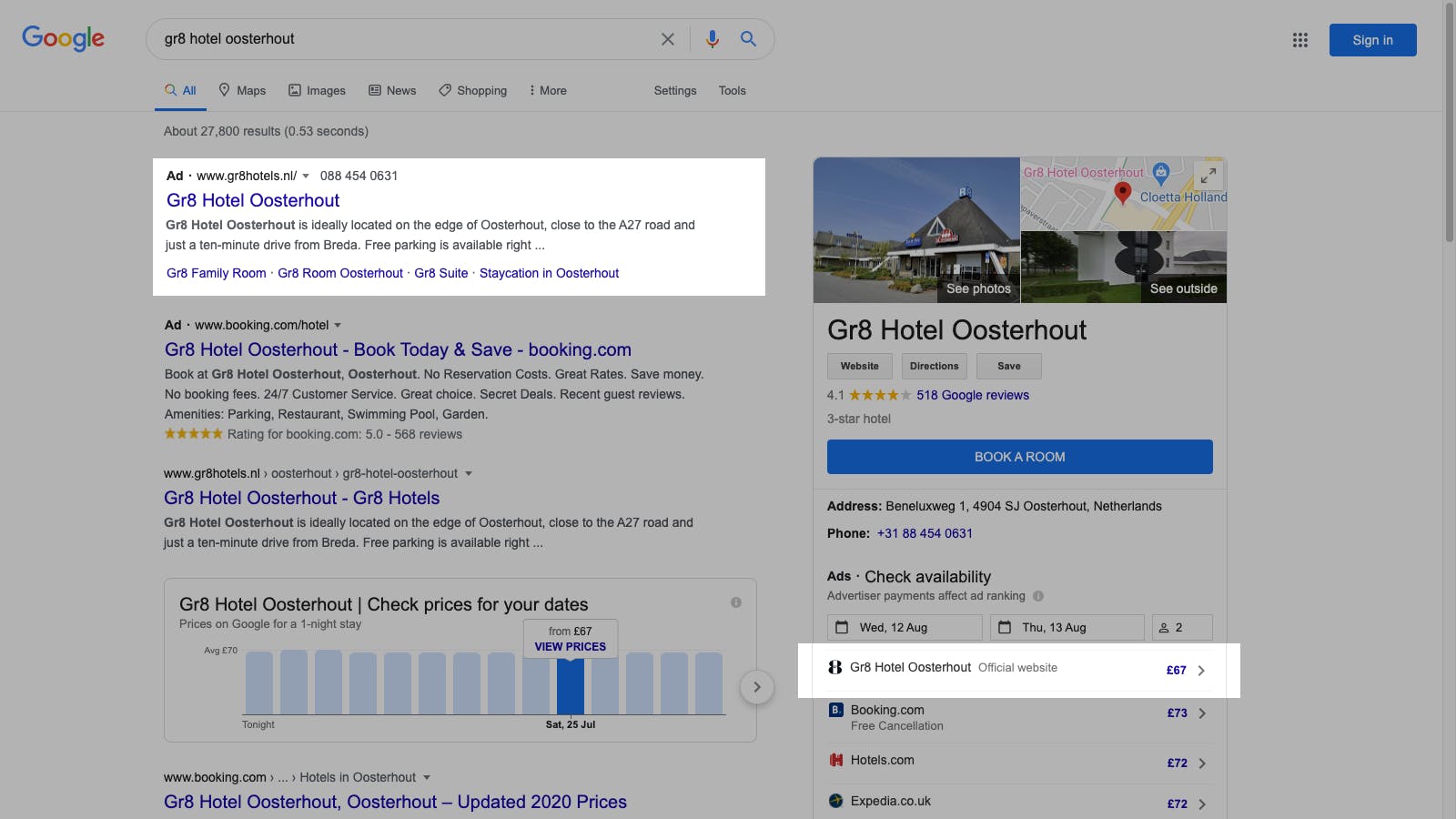1456x819 pixels.
Task: Click the Website button in hotel panel
Action: [860, 366]
